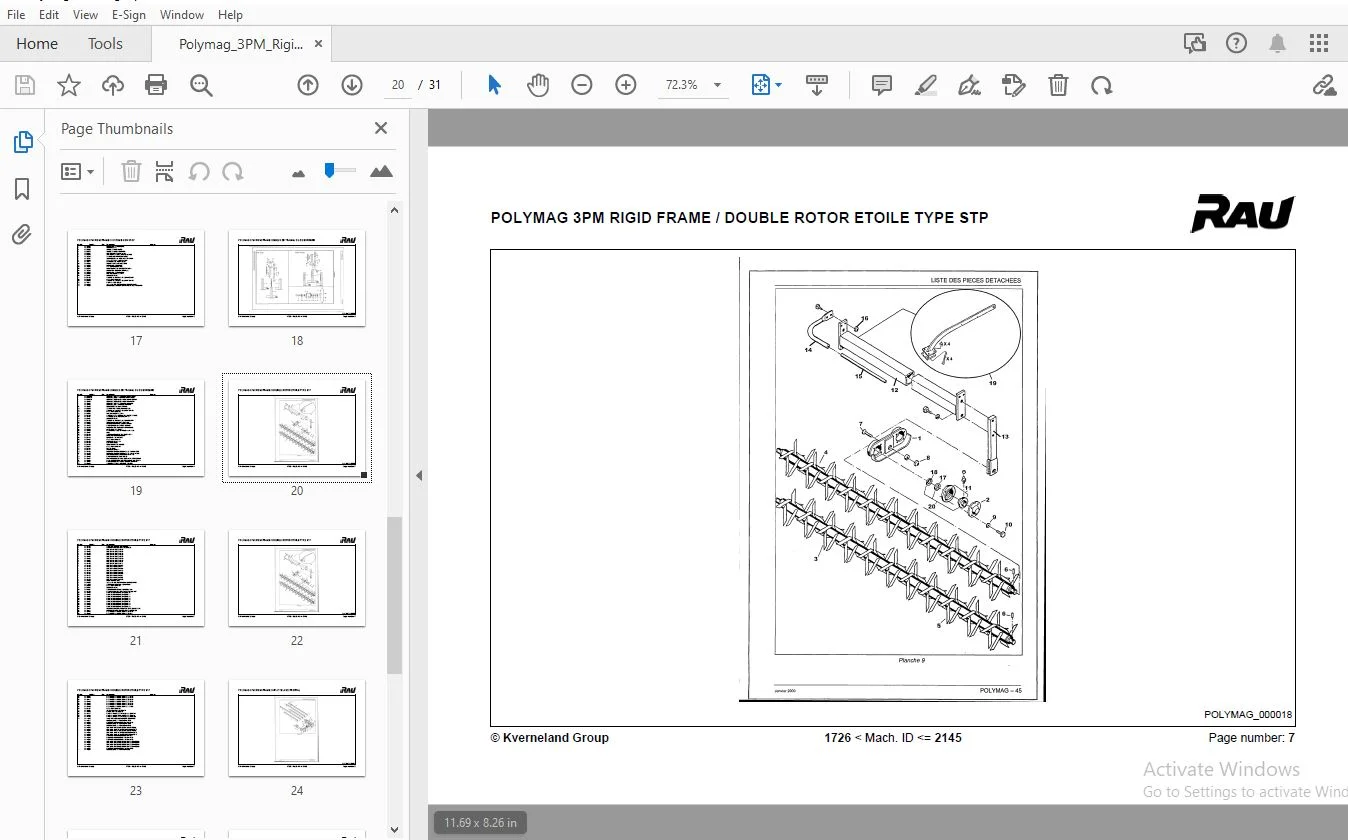This screenshot has height=840, width=1348.
Task: Go to next page arrow
Action: tap(351, 85)
